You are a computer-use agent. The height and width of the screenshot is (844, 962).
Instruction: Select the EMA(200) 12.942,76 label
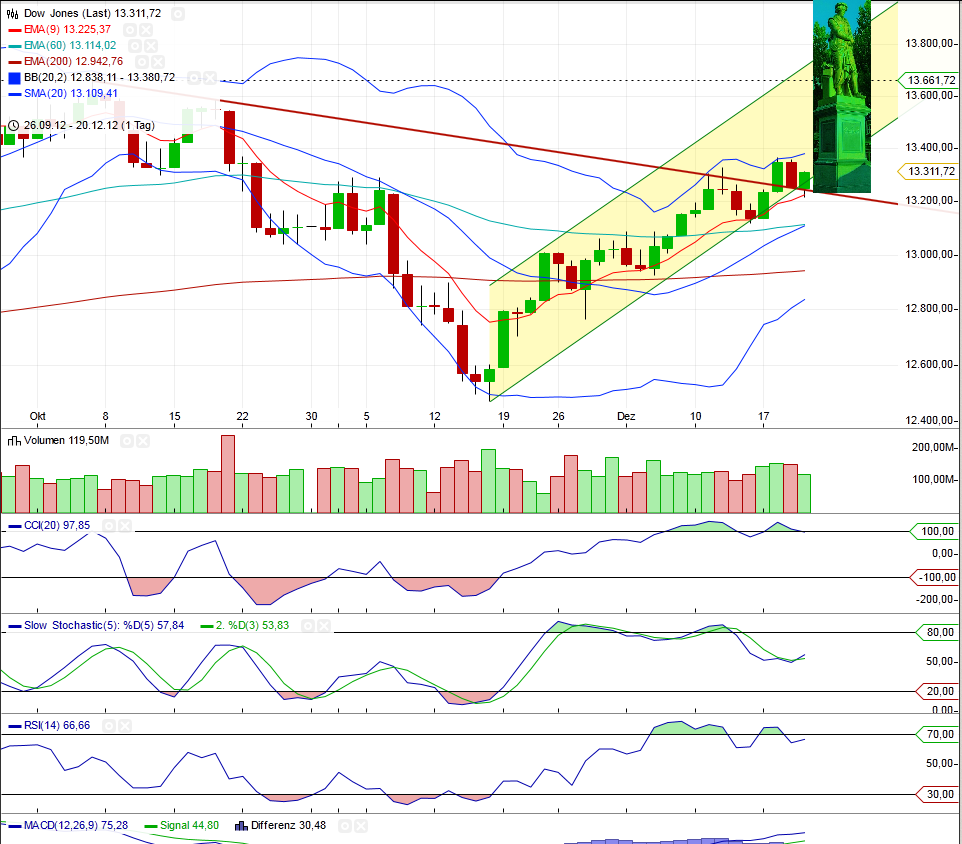(74, 61)
